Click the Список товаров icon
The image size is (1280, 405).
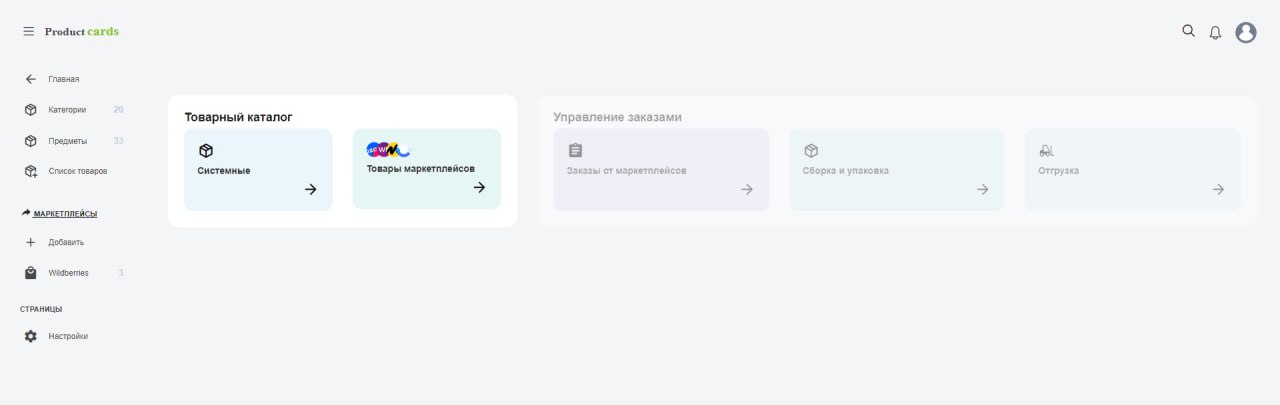31,171
